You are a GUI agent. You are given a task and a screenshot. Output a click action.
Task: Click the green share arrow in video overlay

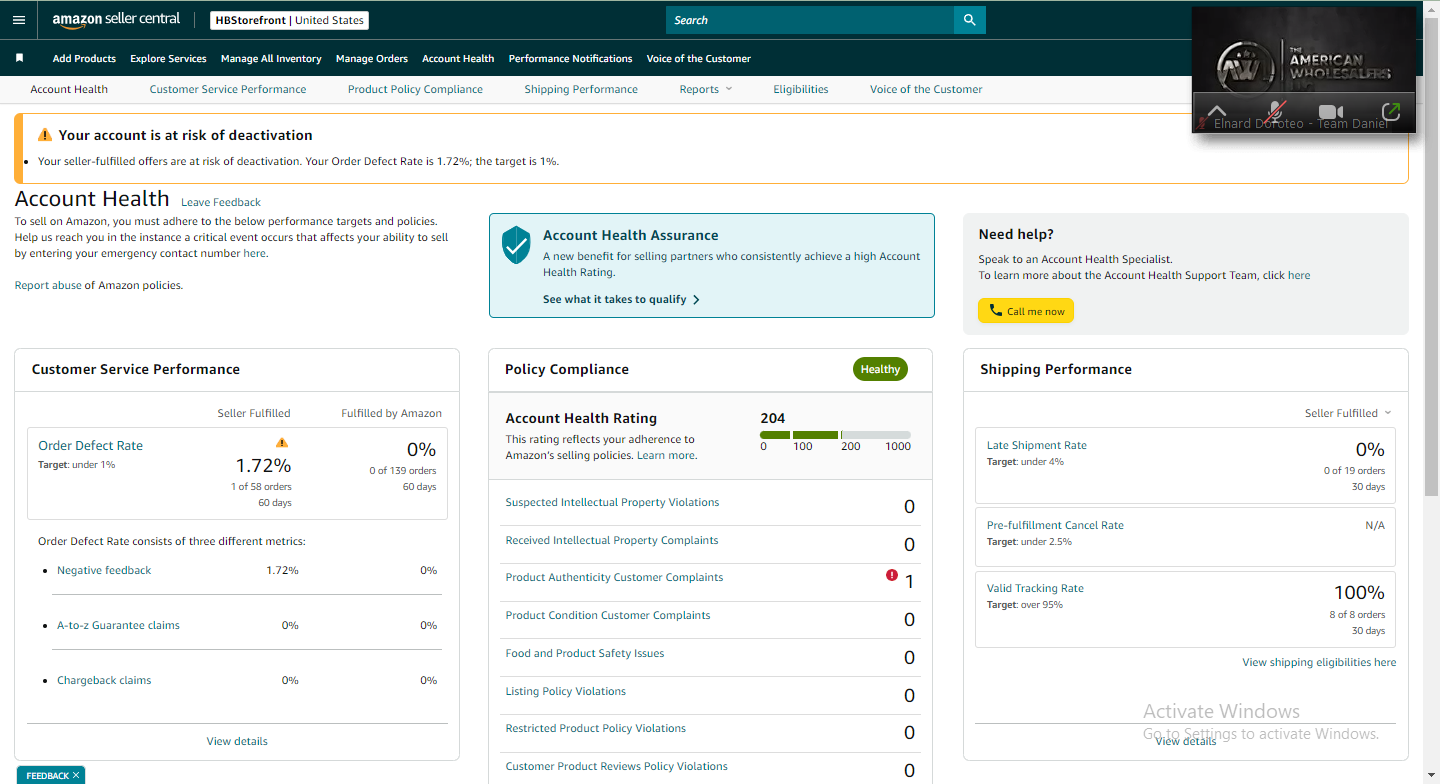click(x=1390, y=112)
